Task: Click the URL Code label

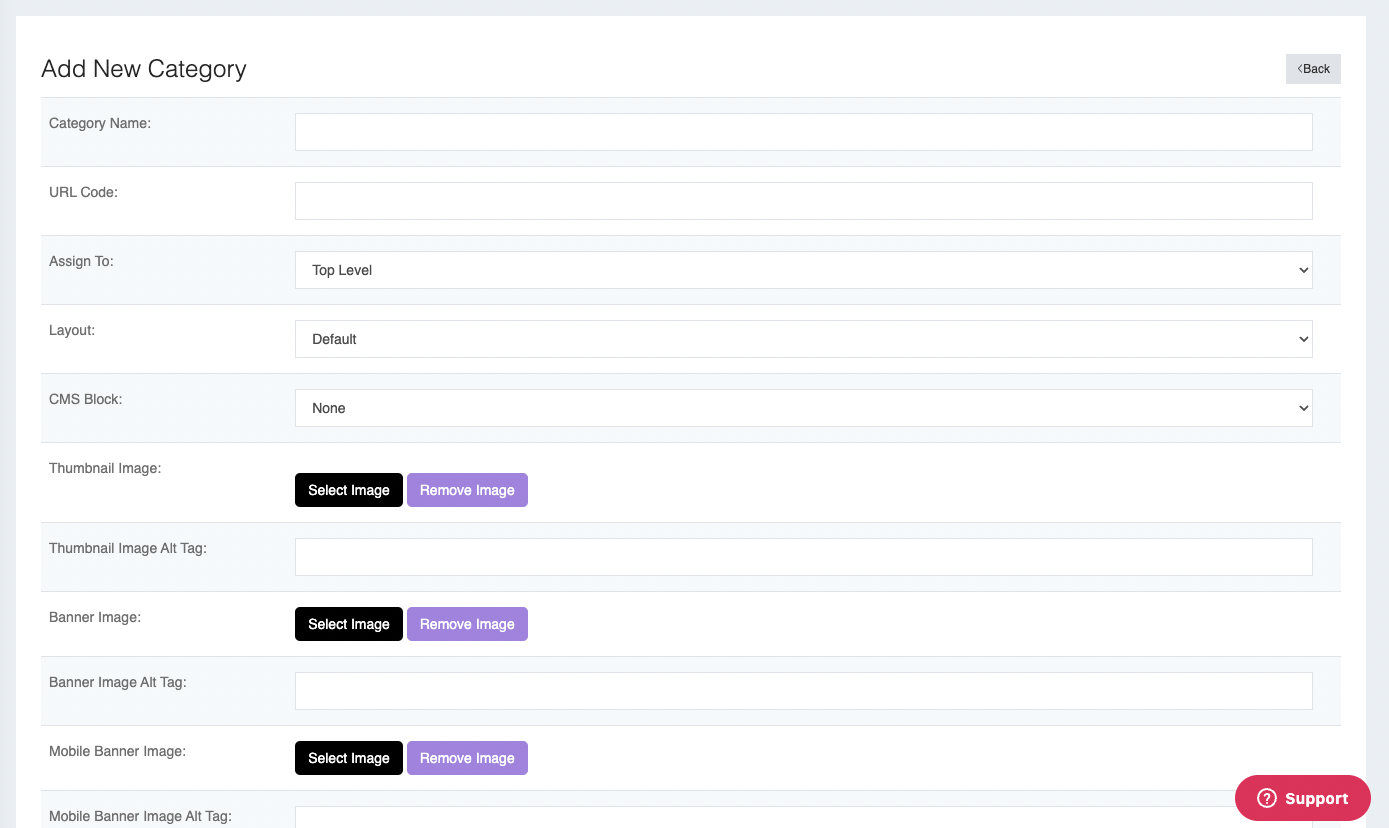Action: [83, 192]
